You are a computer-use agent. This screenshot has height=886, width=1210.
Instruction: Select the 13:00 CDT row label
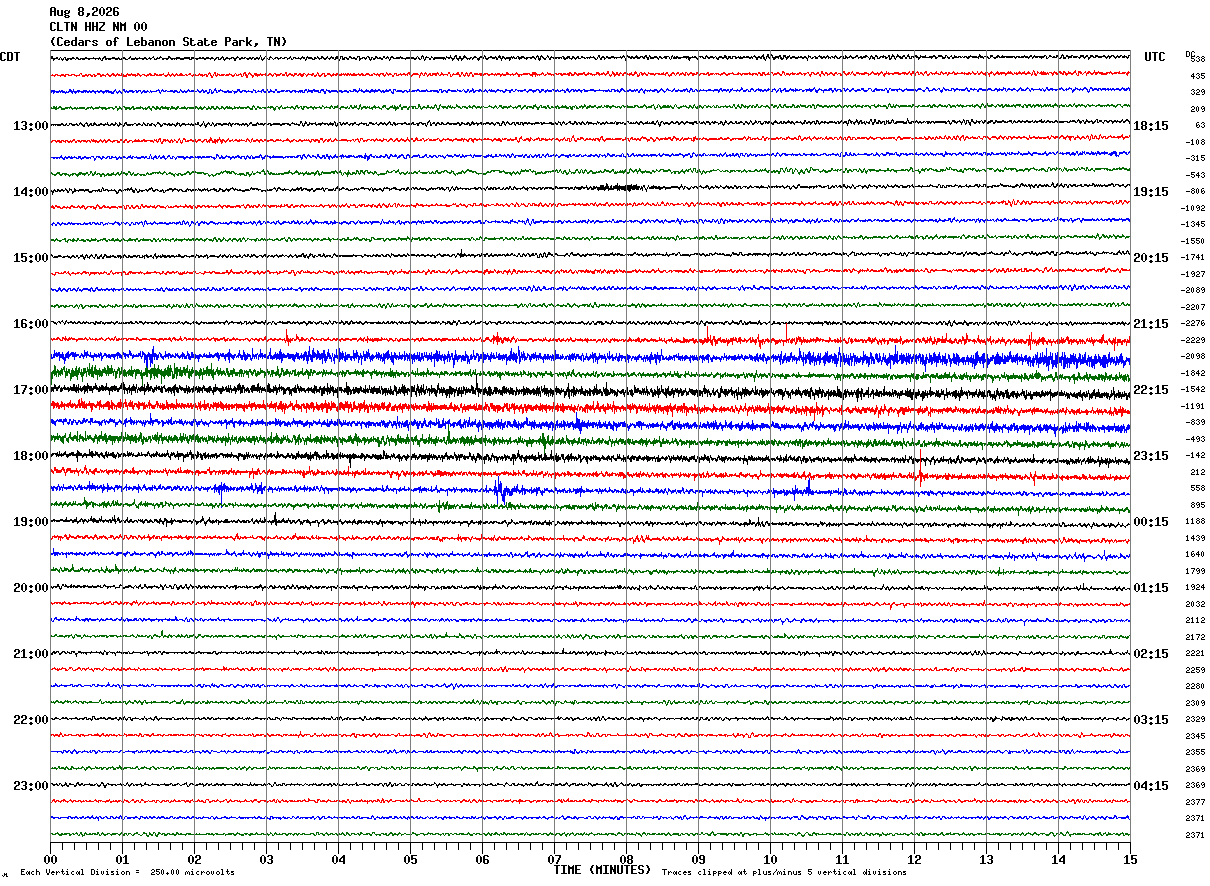30,126
